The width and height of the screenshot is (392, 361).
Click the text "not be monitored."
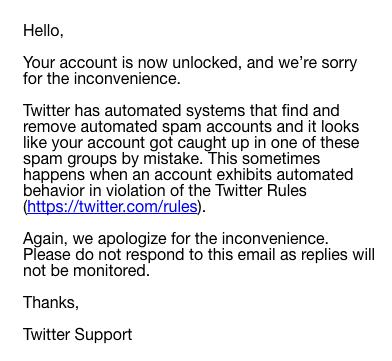point(86,270)
